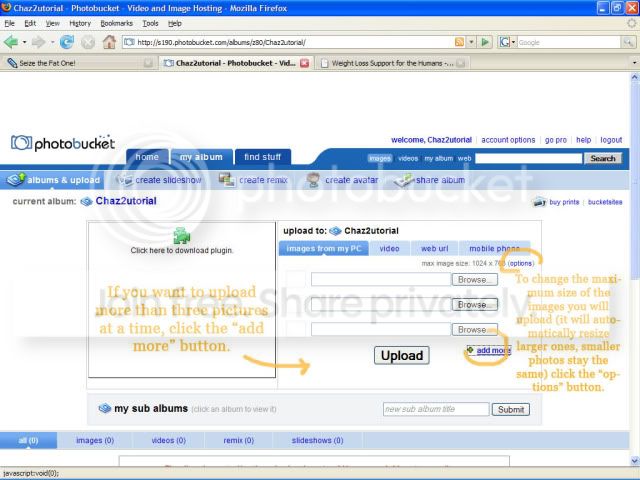The image size is (640, 480).
Task: Click the Firefox Back arrow button
Action: (x=11, y=42)
